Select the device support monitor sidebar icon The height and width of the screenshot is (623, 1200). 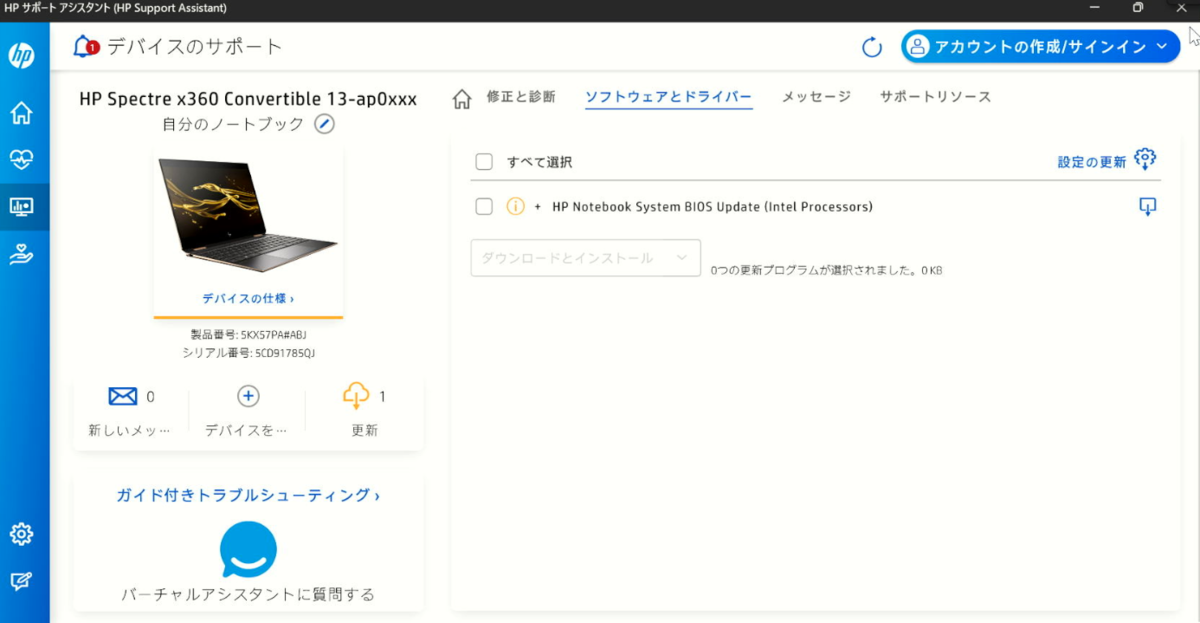pyautogui.click(x=21, y=207)
